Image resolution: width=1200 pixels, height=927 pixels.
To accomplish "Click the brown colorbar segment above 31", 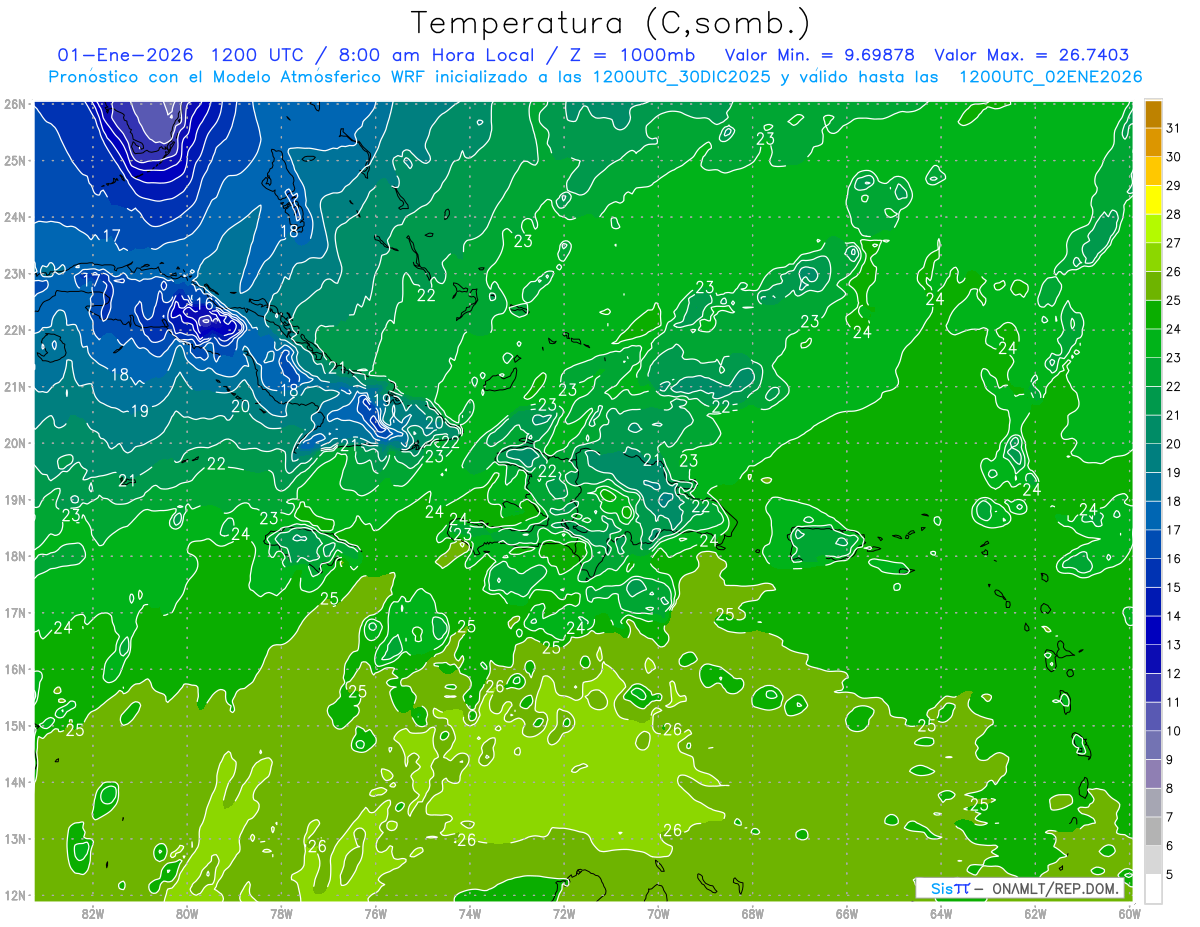I will coord(1153,114).
